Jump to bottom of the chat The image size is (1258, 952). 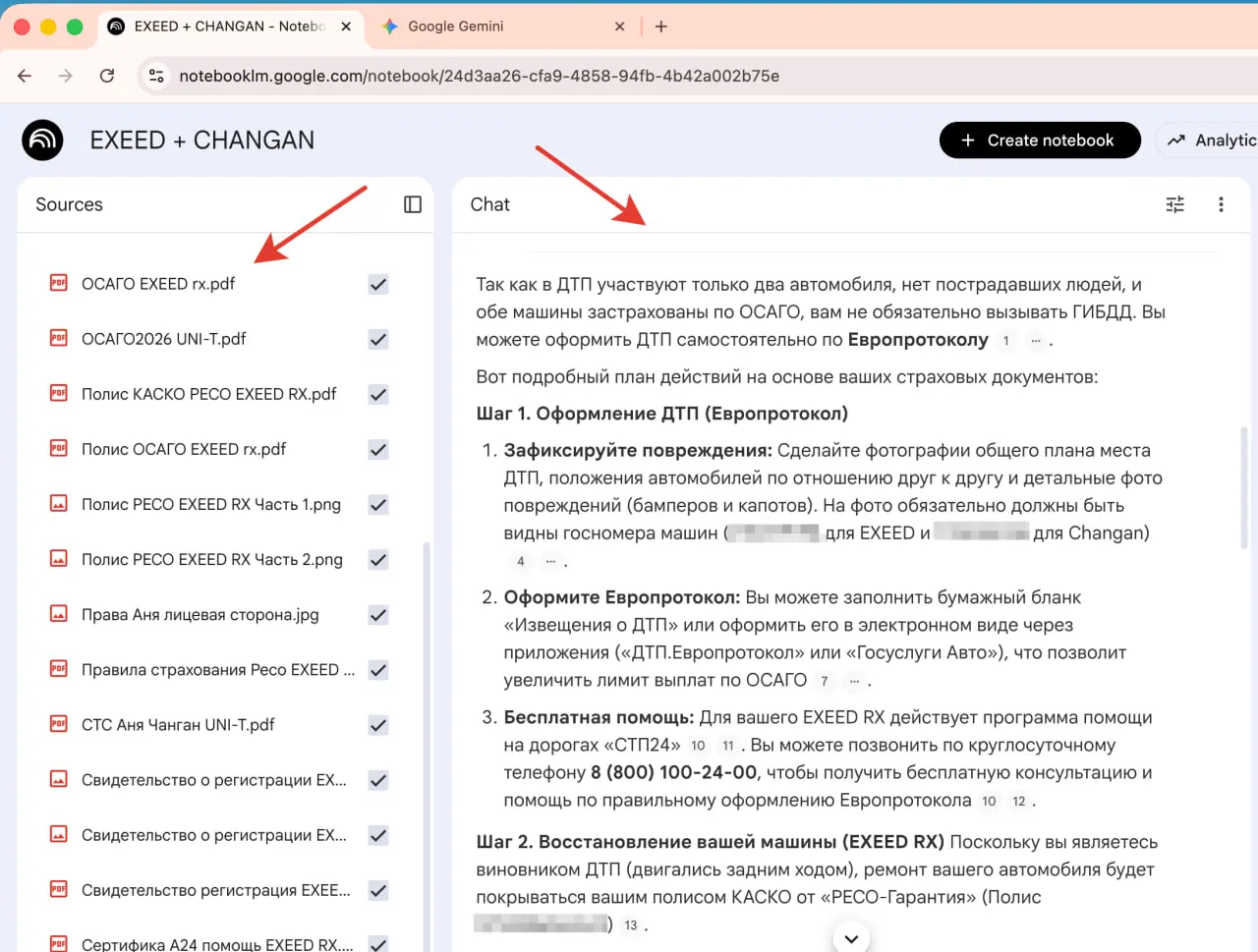tap(851, 938)
